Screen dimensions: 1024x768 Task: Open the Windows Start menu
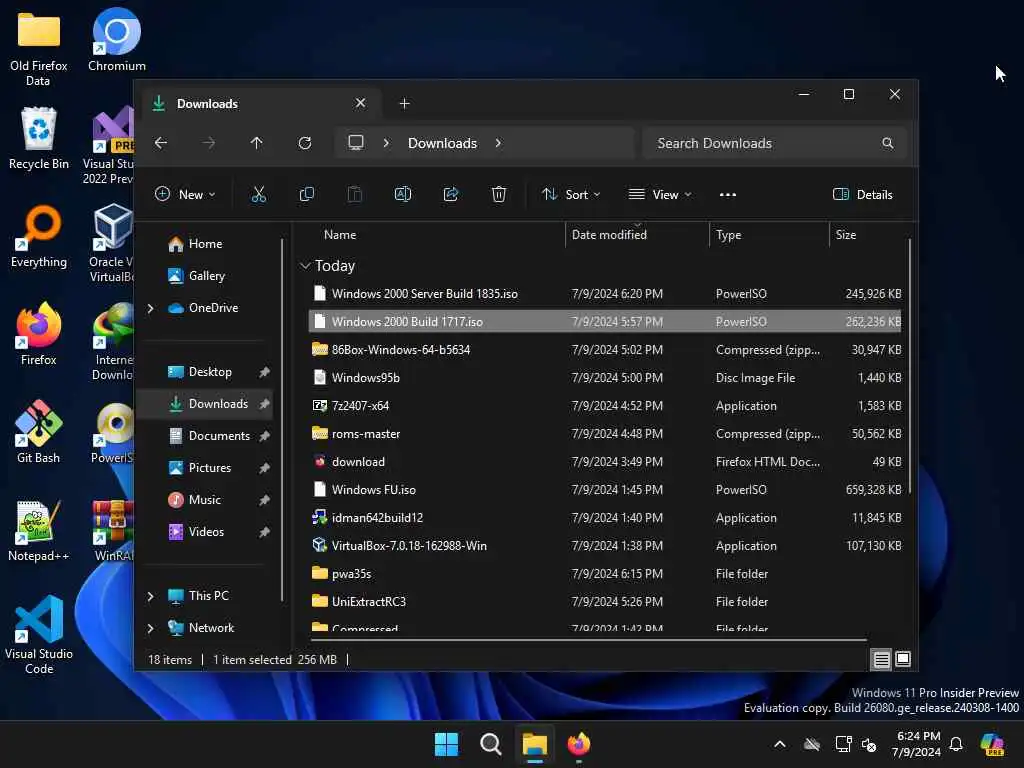pyautogui.click(x=447, y=744)
